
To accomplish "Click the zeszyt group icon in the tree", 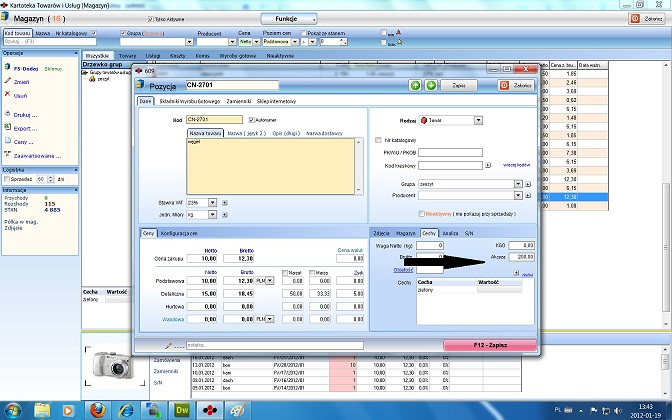I will pos(92,79).
